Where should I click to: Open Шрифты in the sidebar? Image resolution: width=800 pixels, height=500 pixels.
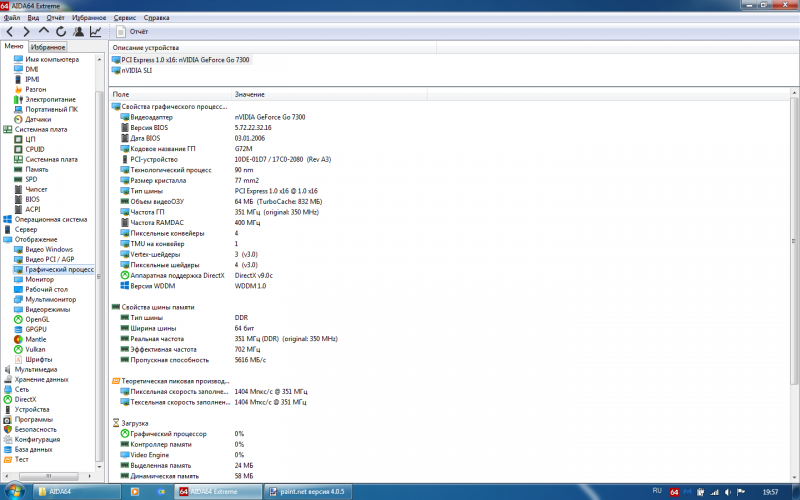point(39,359)
